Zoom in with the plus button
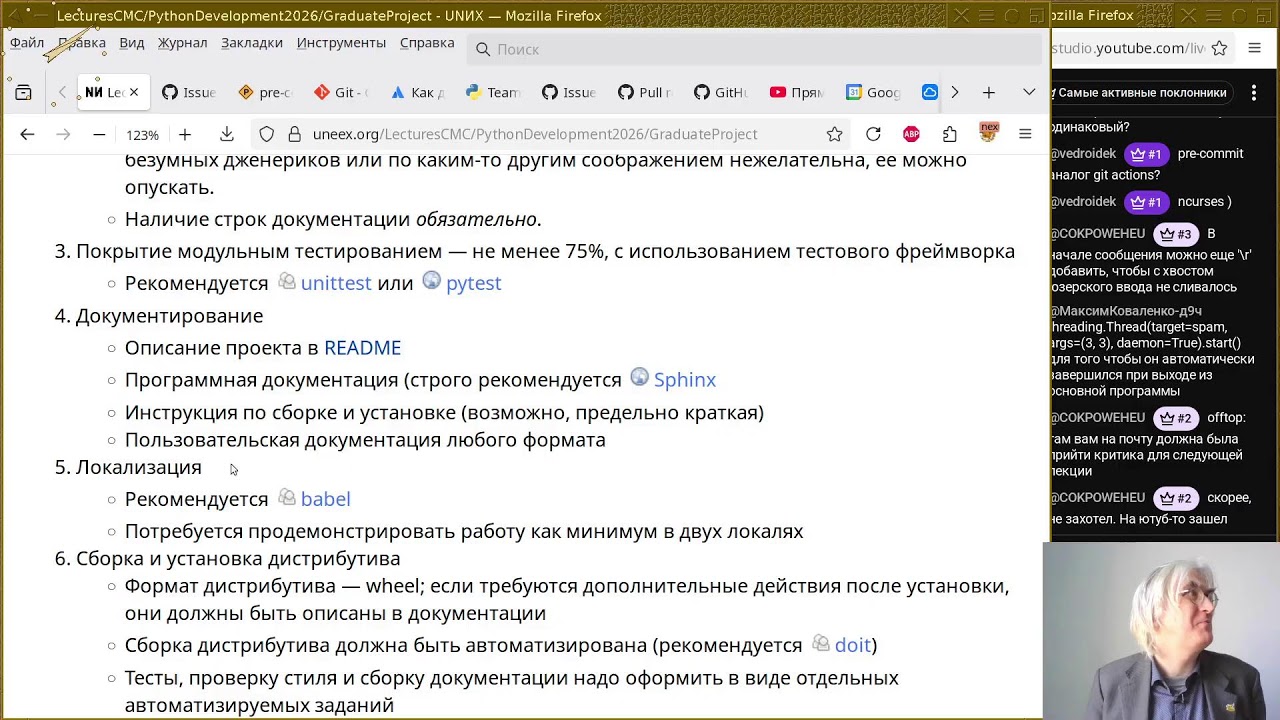This screenshot has height=720, width=1280. 185,134
